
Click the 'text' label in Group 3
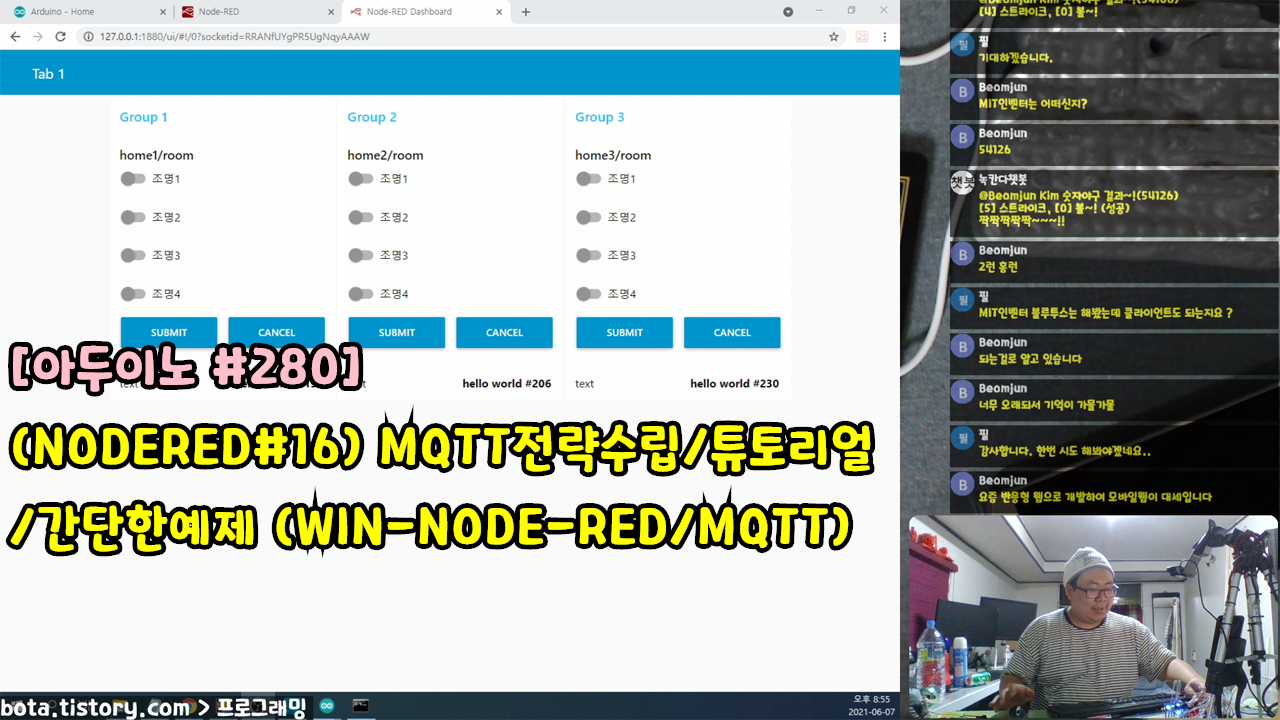click(x=584, y=384)
